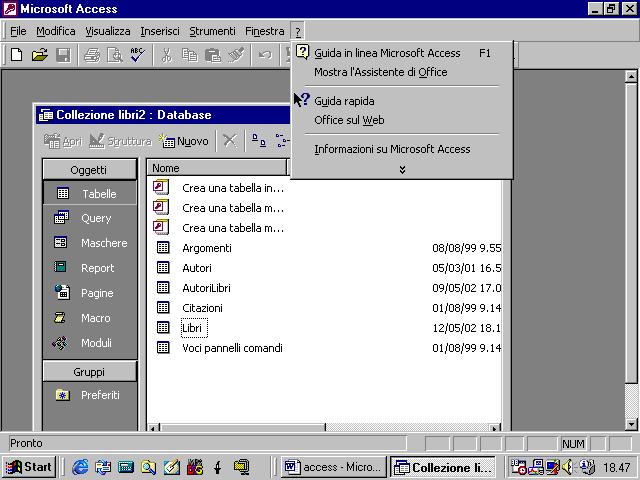Select the Moduli object type
Screen dimensions: 640x480
tap(90, 343)
